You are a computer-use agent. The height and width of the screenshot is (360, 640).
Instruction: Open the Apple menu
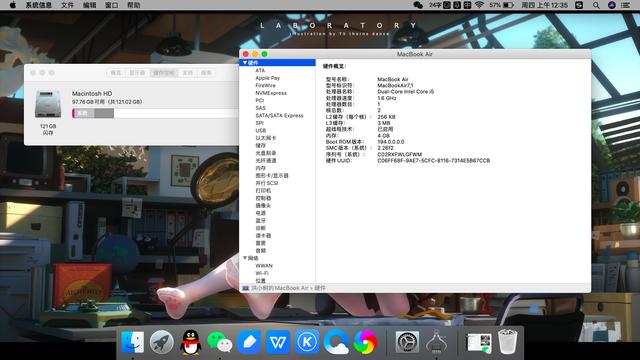13,5
